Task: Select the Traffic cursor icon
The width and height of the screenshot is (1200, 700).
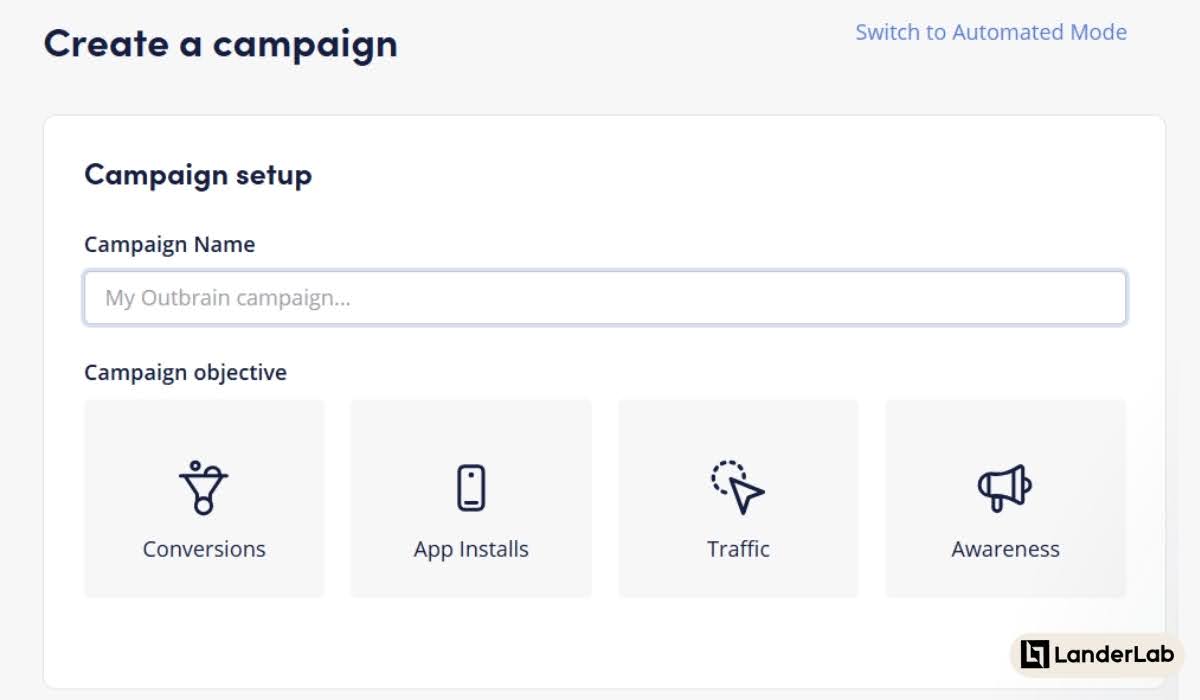Action: (738, 487)
